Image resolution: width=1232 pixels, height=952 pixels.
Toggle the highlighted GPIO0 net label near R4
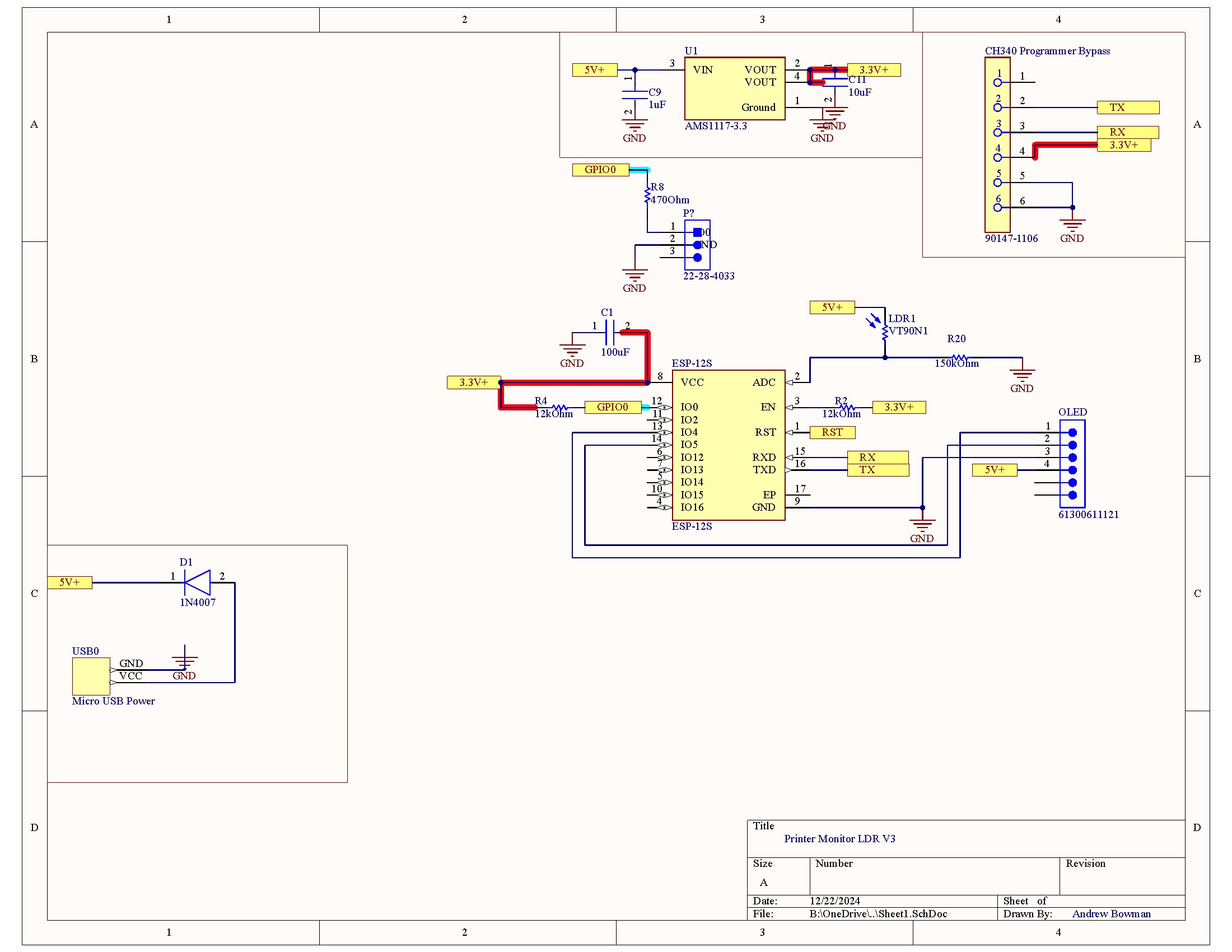(x=614, y=407)
